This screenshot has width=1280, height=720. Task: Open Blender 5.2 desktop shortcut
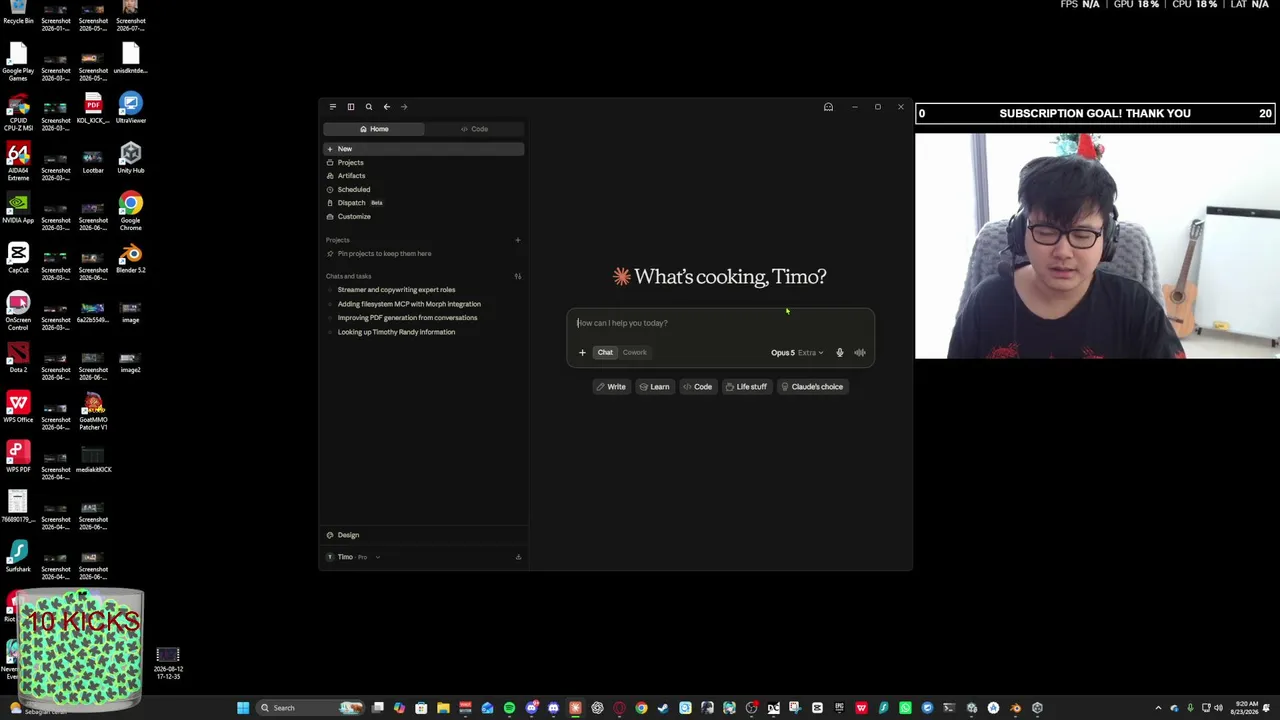[x=130, y=258]
